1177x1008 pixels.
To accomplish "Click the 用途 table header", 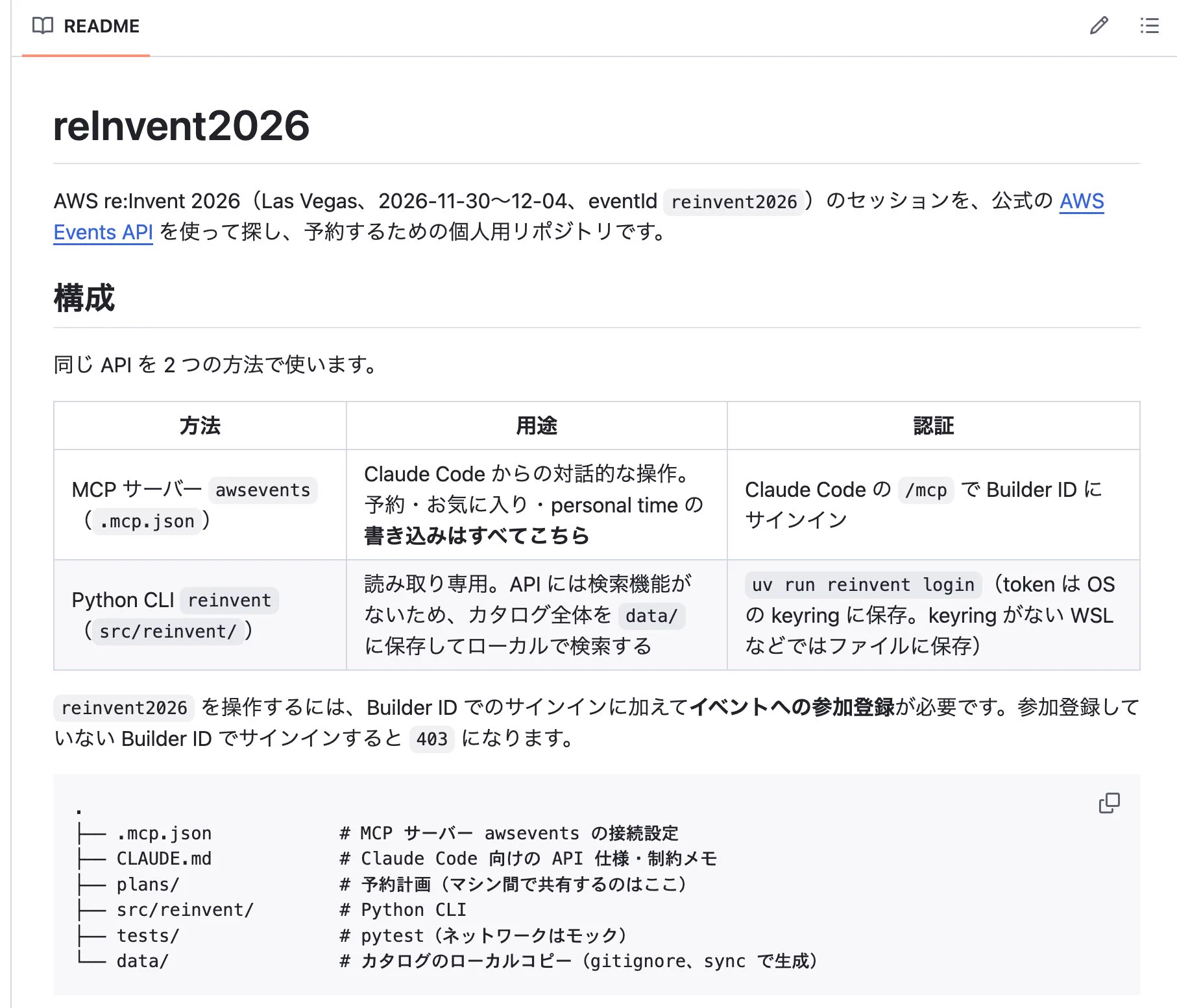I will point(537,426).
